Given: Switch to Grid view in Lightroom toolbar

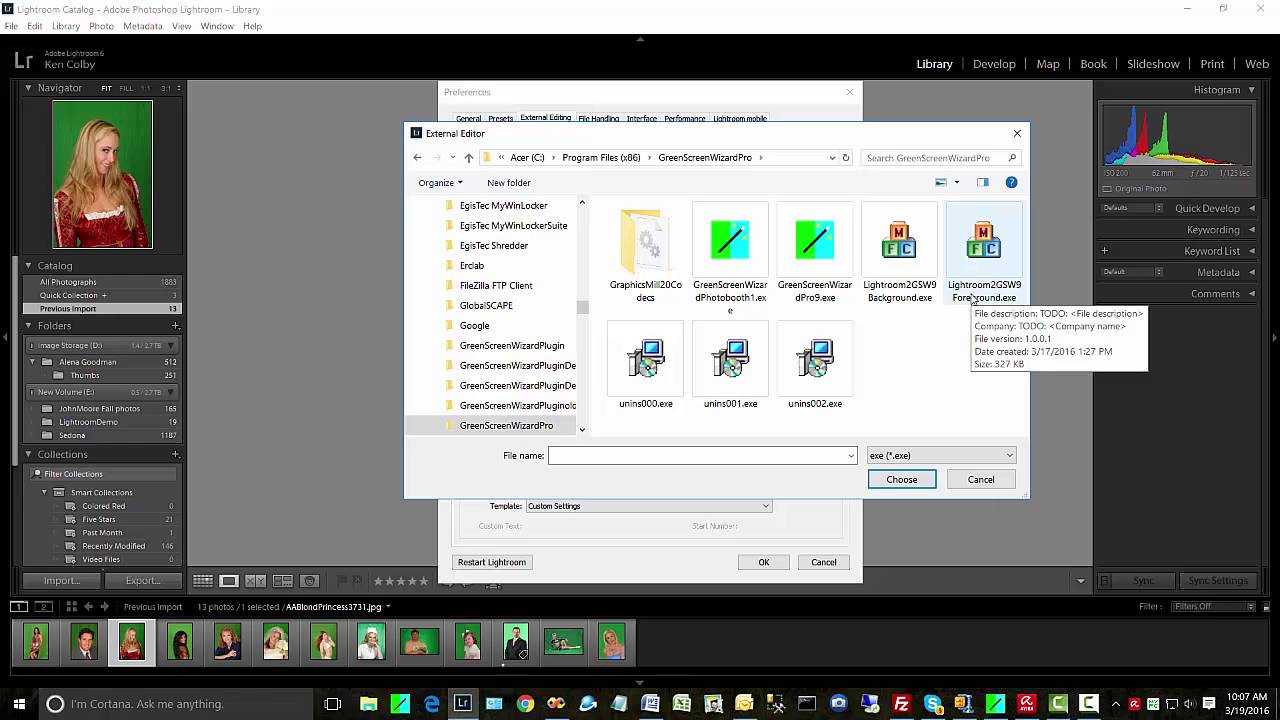Looking at the screenshot, I should [x=202, y=581].
